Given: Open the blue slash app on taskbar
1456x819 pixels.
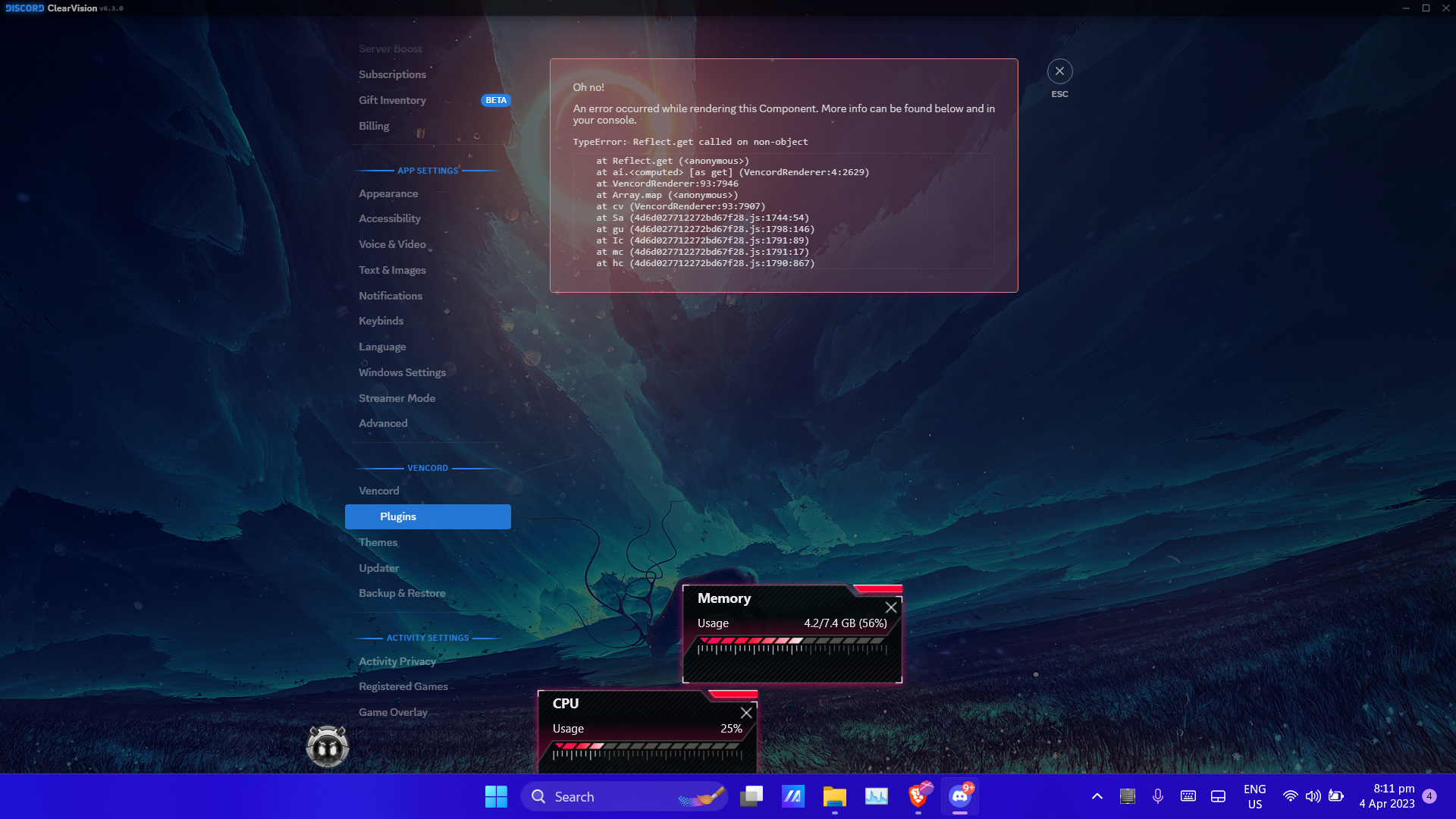Looking at the screenshot, I should 792,796.
